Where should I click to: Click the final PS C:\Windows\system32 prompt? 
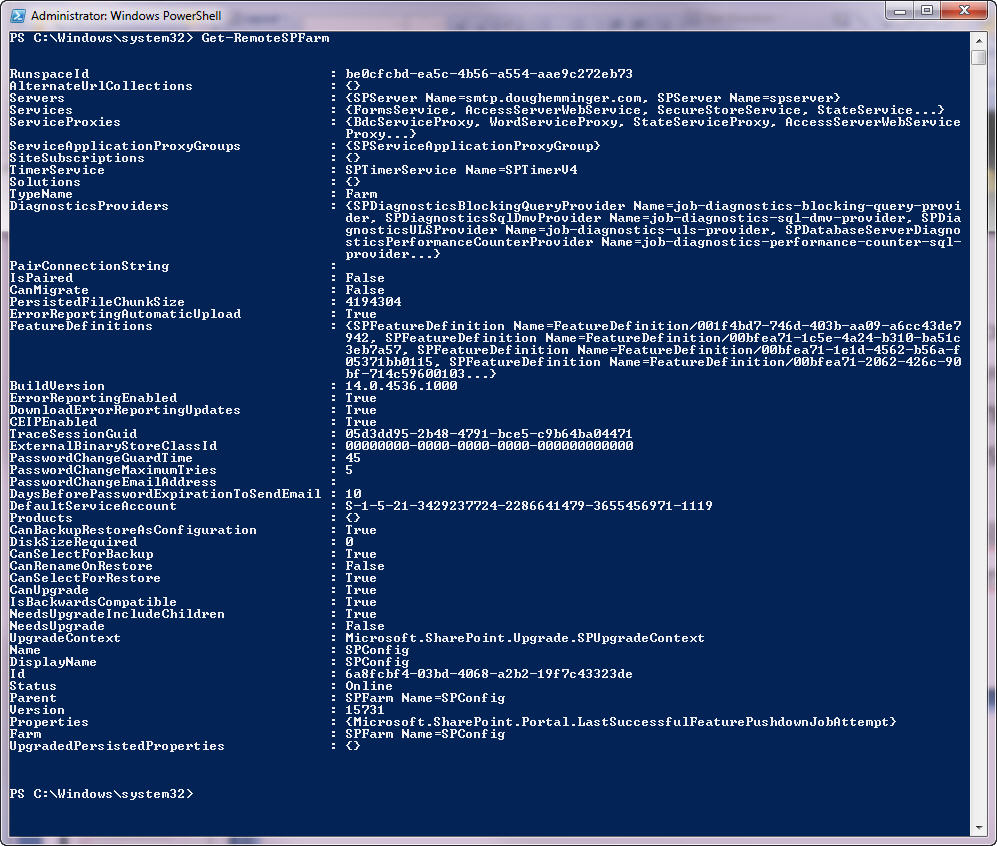point(101,794)
